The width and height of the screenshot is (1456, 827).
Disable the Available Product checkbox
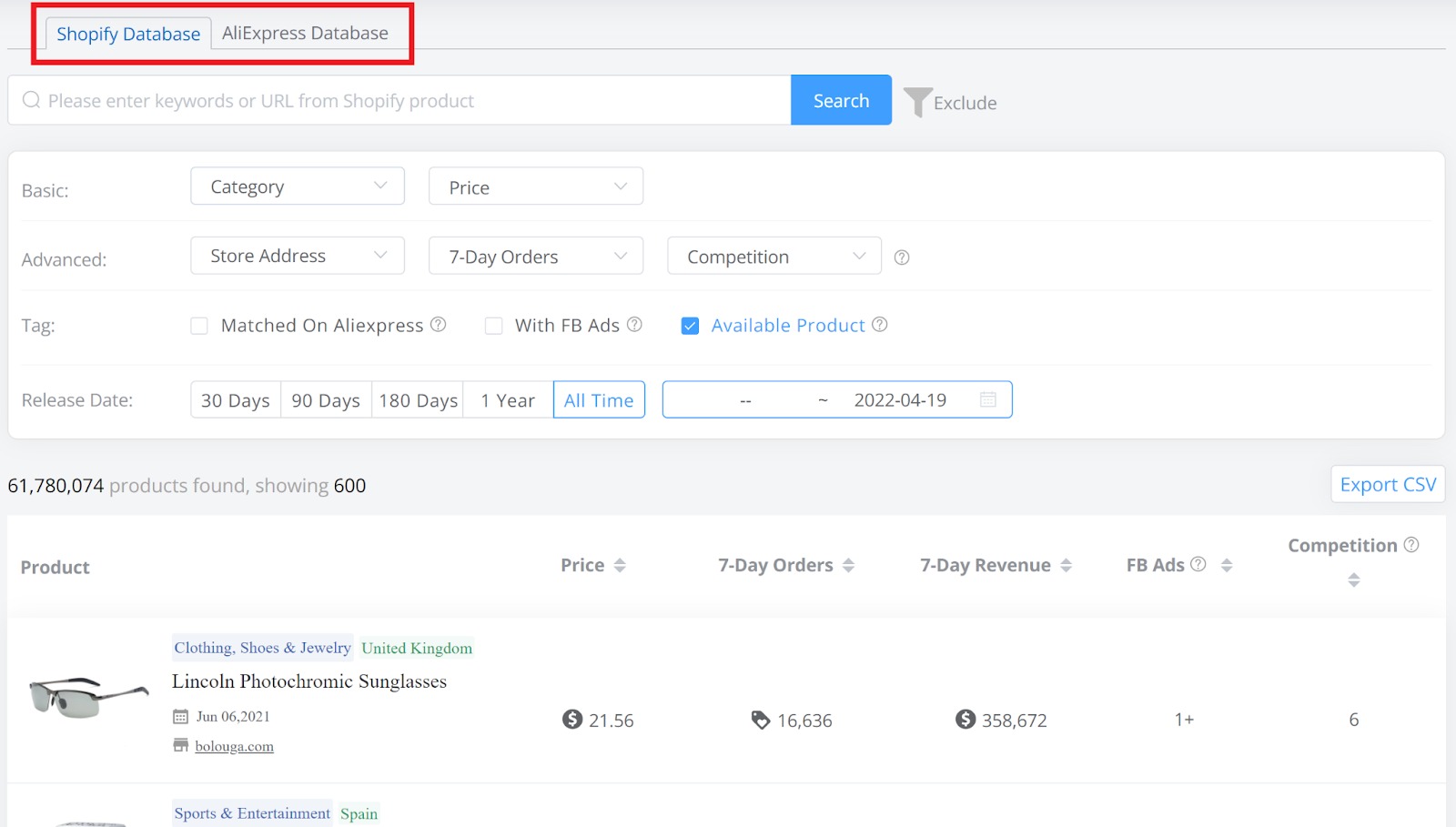[x=690, y=325]
